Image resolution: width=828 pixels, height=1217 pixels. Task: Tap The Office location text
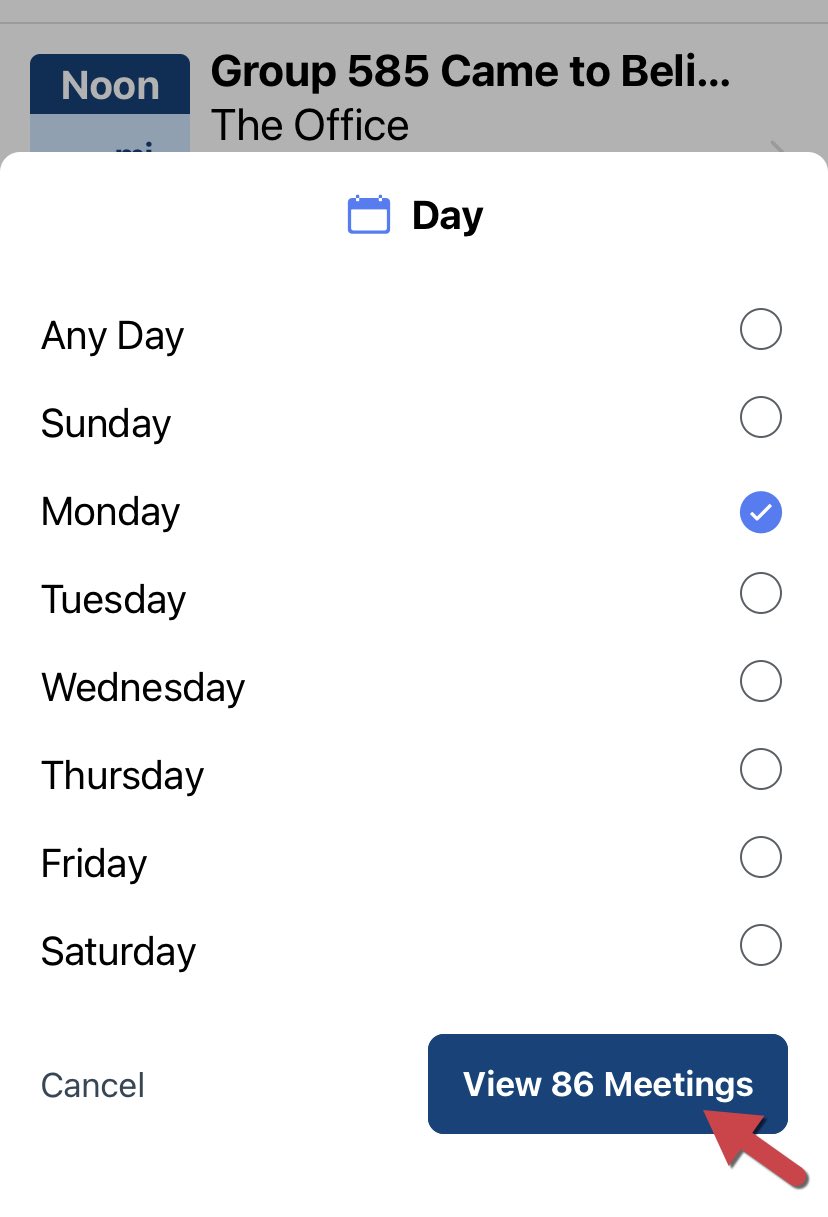(310, 126)
